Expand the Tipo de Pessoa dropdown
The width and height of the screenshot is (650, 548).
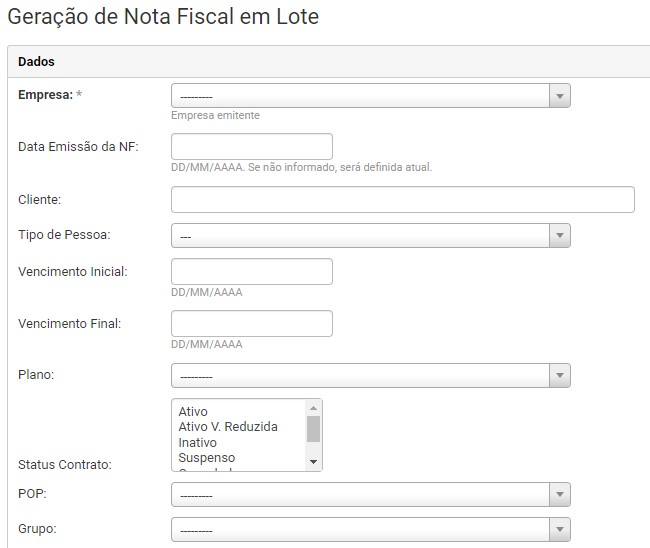(361, 236)
